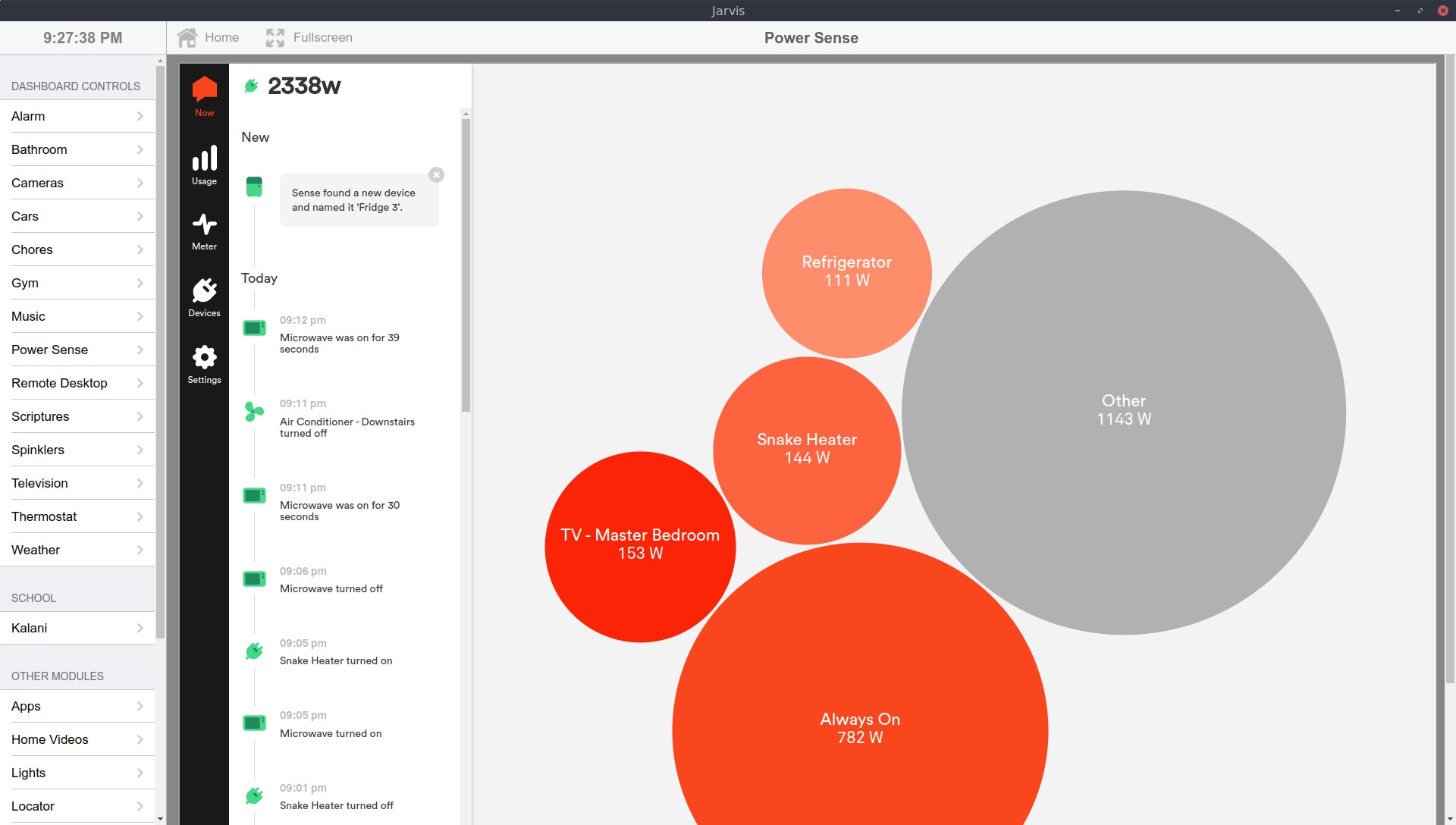Expand the Lights chevron arrow
This screenshot has width=1456, height=825.
pos(140,773)
